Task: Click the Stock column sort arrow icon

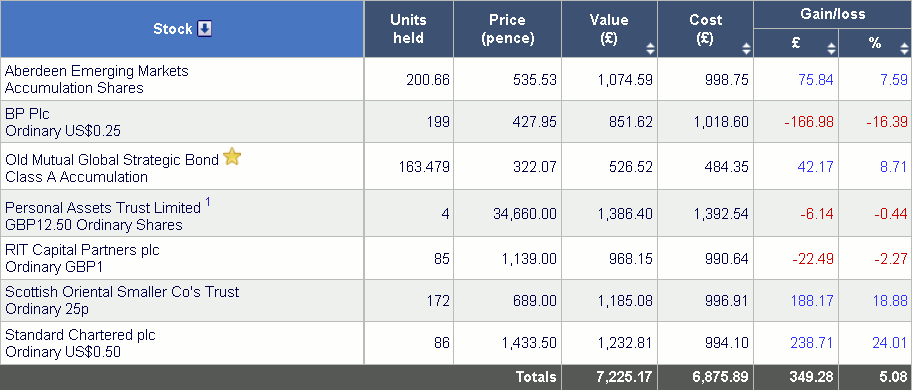Action: 204,28
